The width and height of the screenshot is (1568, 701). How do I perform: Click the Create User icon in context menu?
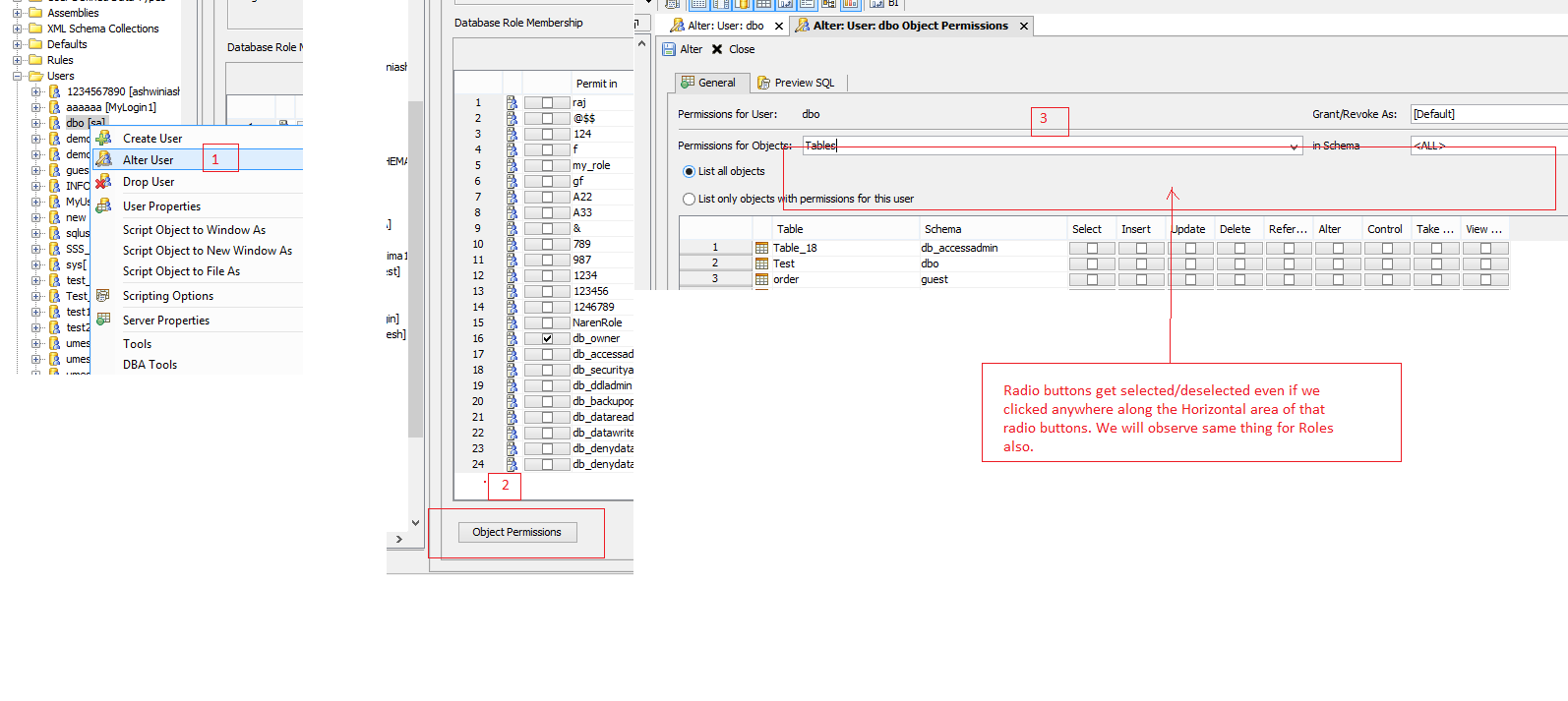point(103,138)
